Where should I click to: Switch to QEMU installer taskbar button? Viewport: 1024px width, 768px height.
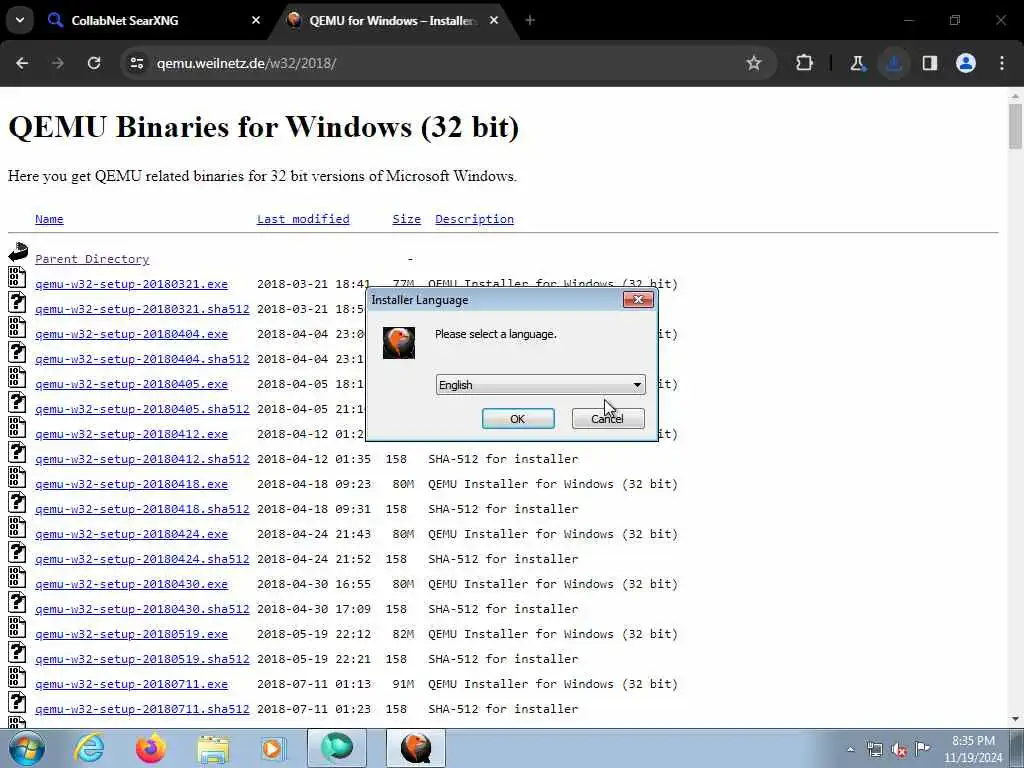click(416, 748)
